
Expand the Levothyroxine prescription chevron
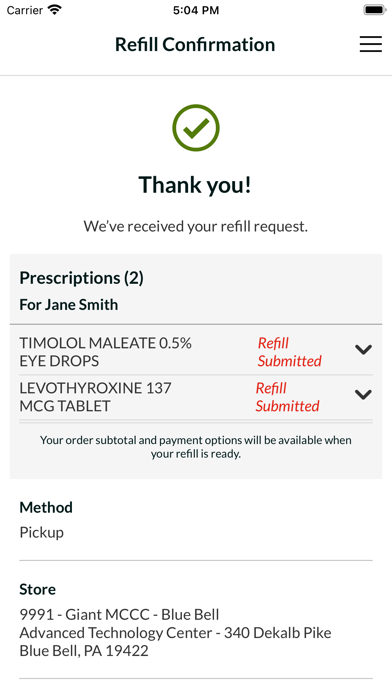363,394
